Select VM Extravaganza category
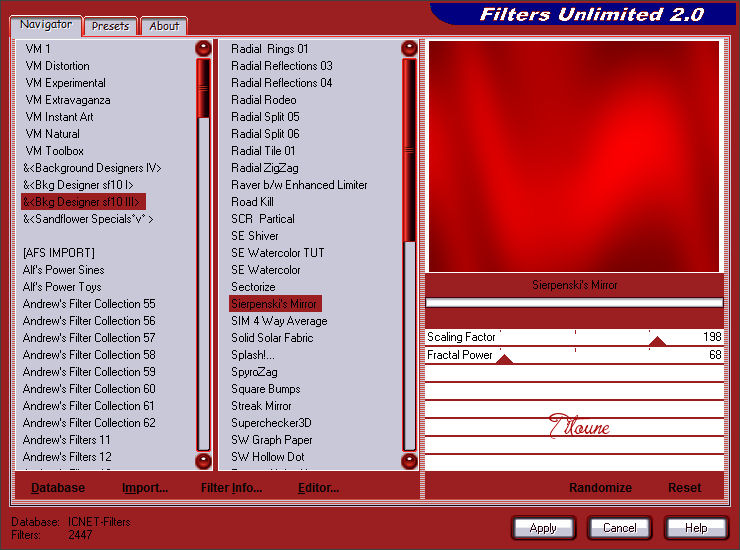740x550 pixels. coord(67,100)
